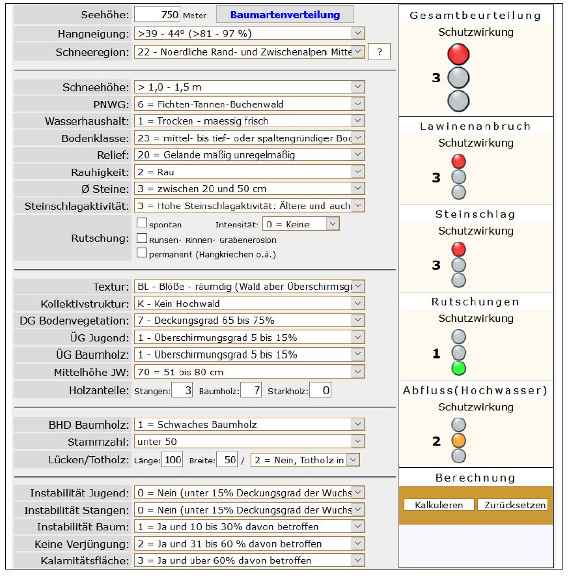The image size is (569, 576).
Task: Edit the Stangen Holzanteile field
Action: click(182, 390)
